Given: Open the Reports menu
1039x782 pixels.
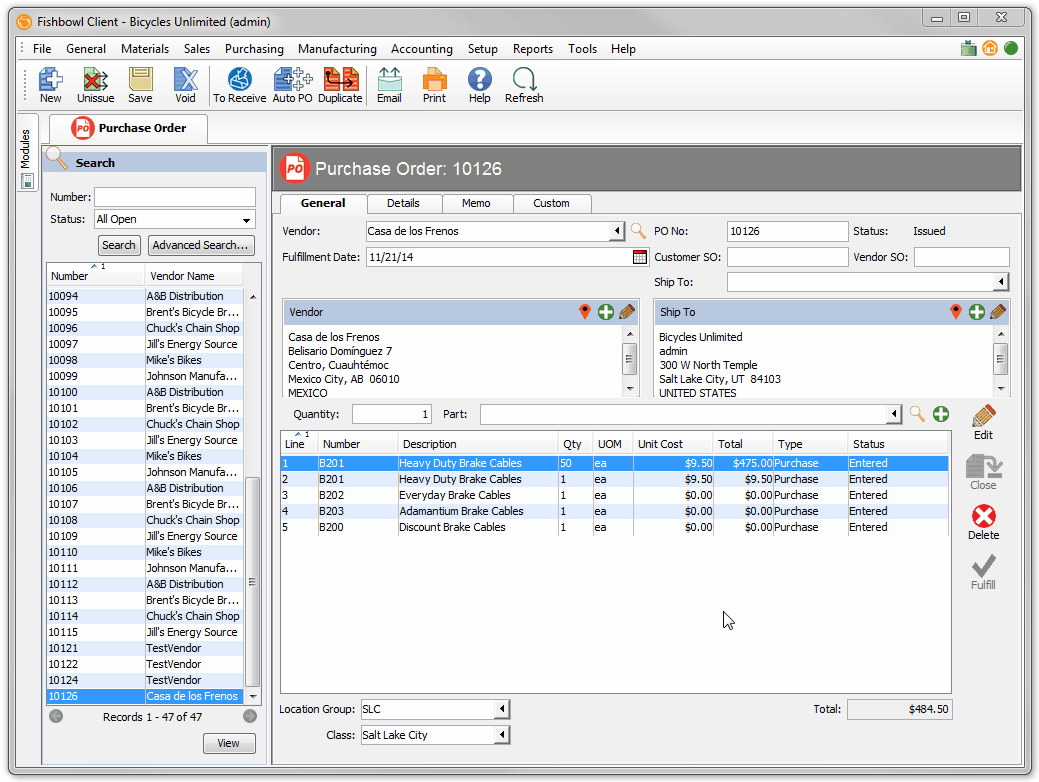Looking at the screenshot, I should point(533,48).
